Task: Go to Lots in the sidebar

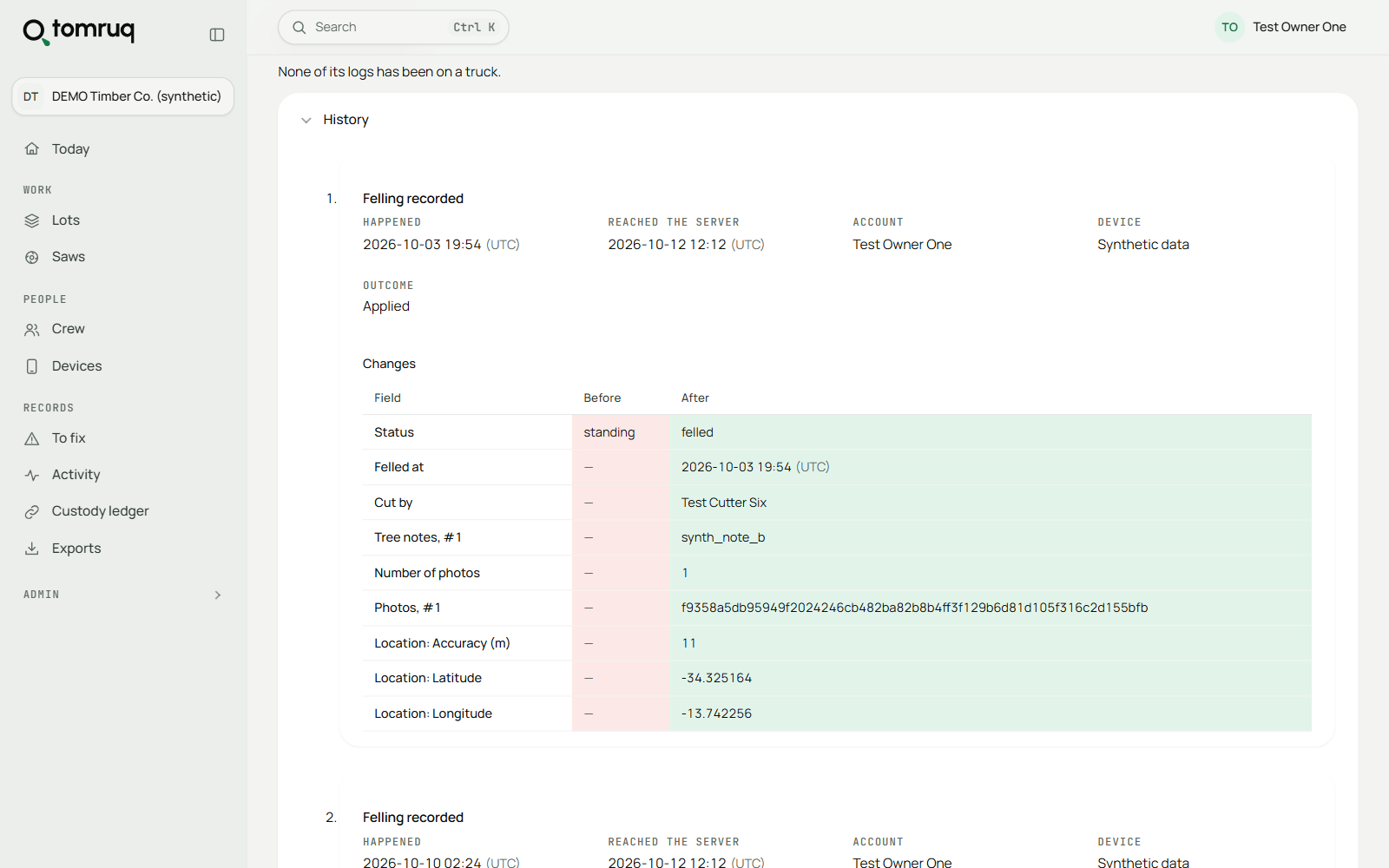Action: 122,220
